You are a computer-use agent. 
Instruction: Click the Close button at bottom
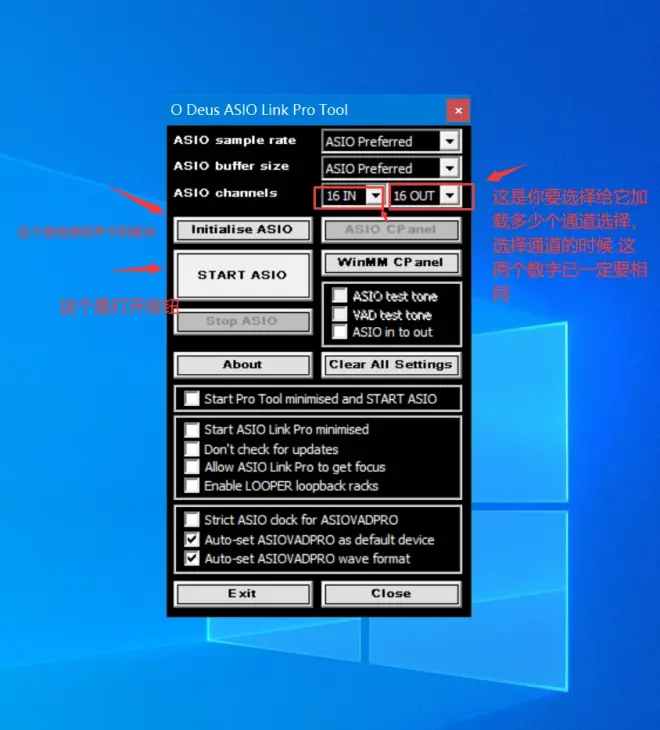391,594
